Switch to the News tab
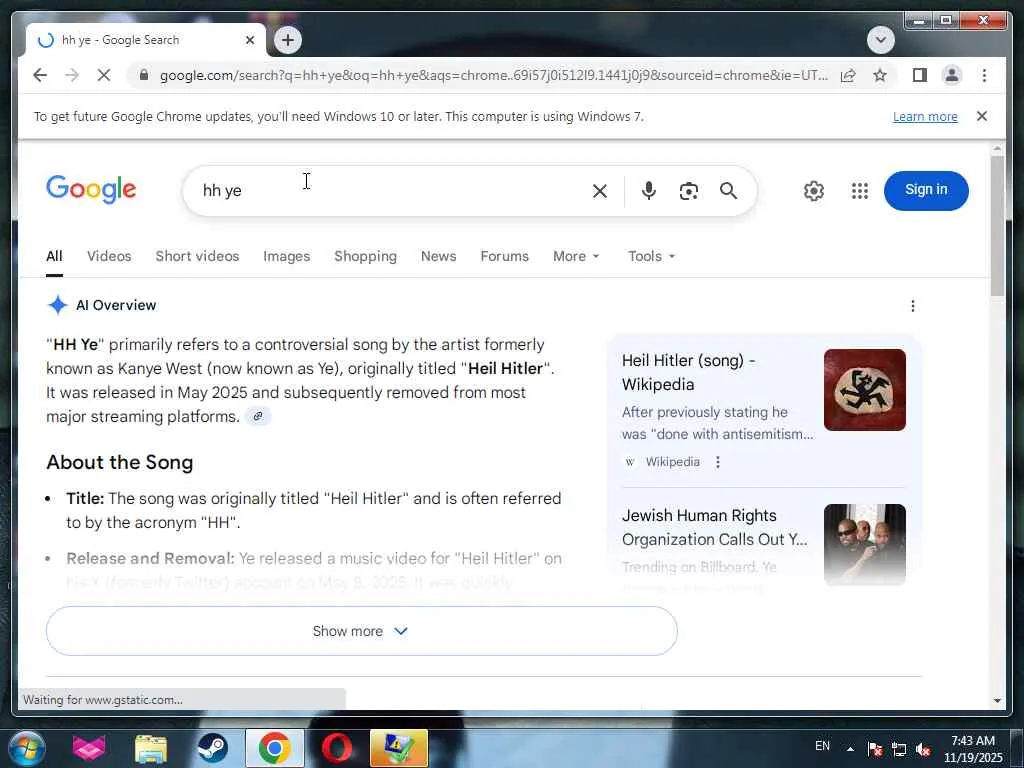 click(438, 257)
